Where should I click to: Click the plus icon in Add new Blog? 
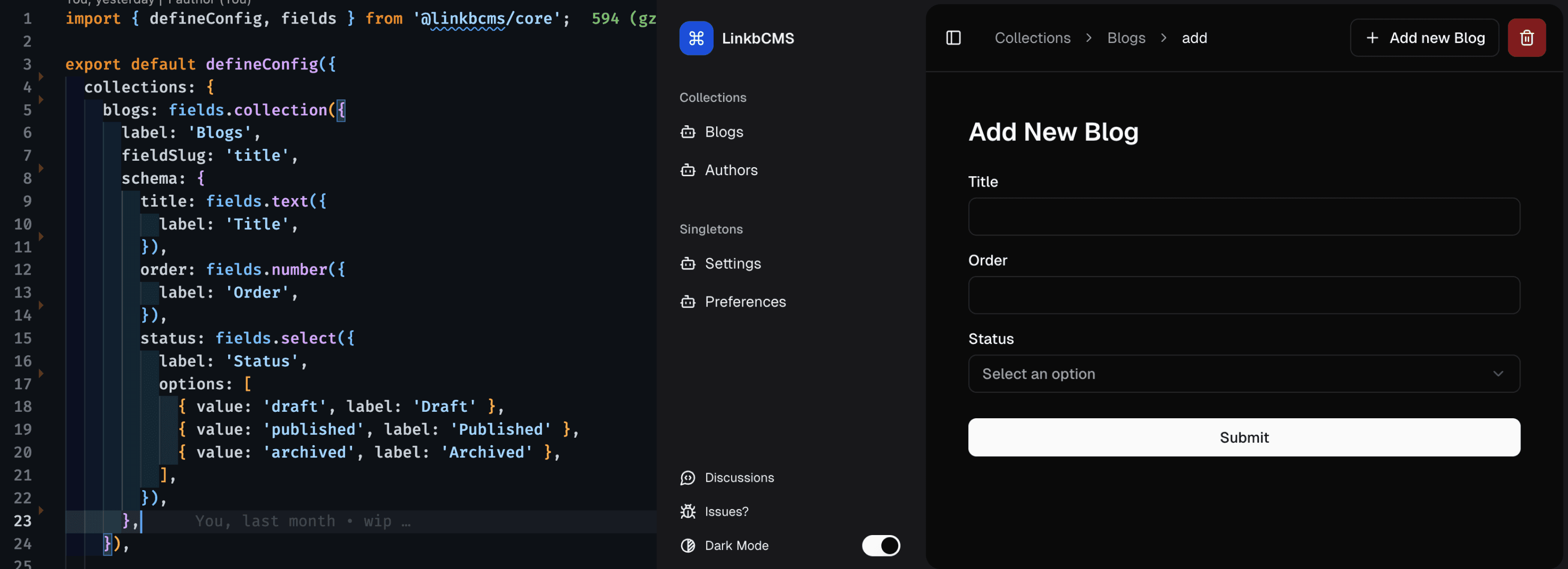point(1372,38)
